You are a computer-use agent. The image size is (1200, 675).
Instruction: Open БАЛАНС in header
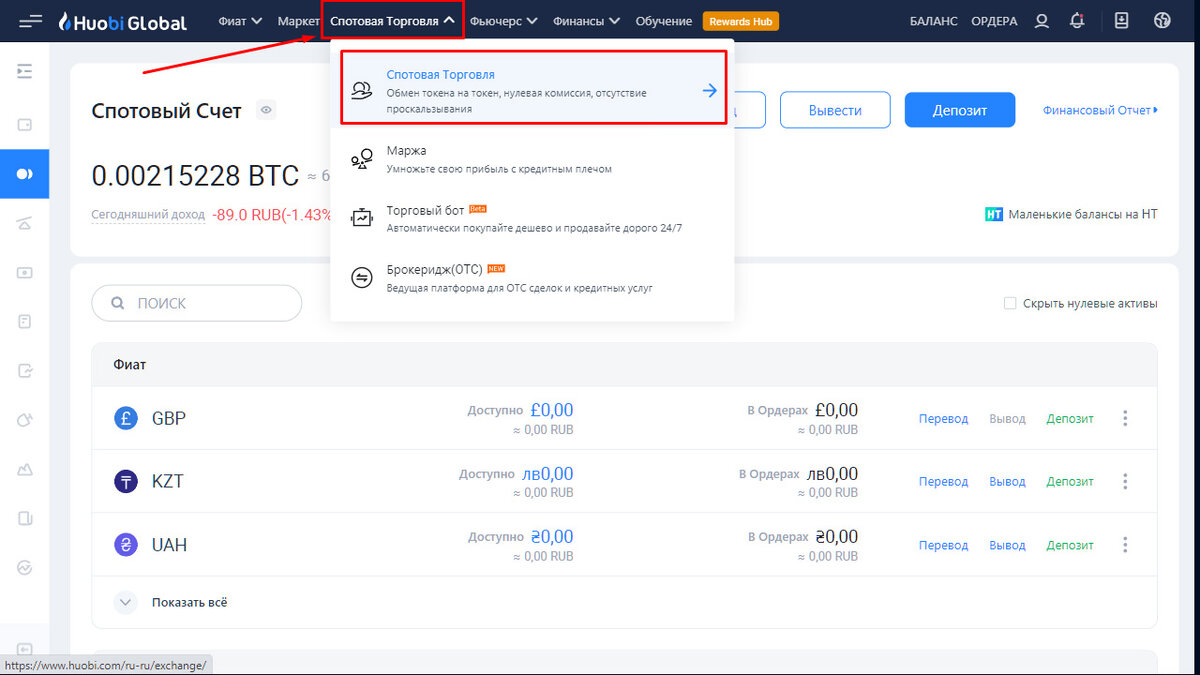[x=933, y=21]
